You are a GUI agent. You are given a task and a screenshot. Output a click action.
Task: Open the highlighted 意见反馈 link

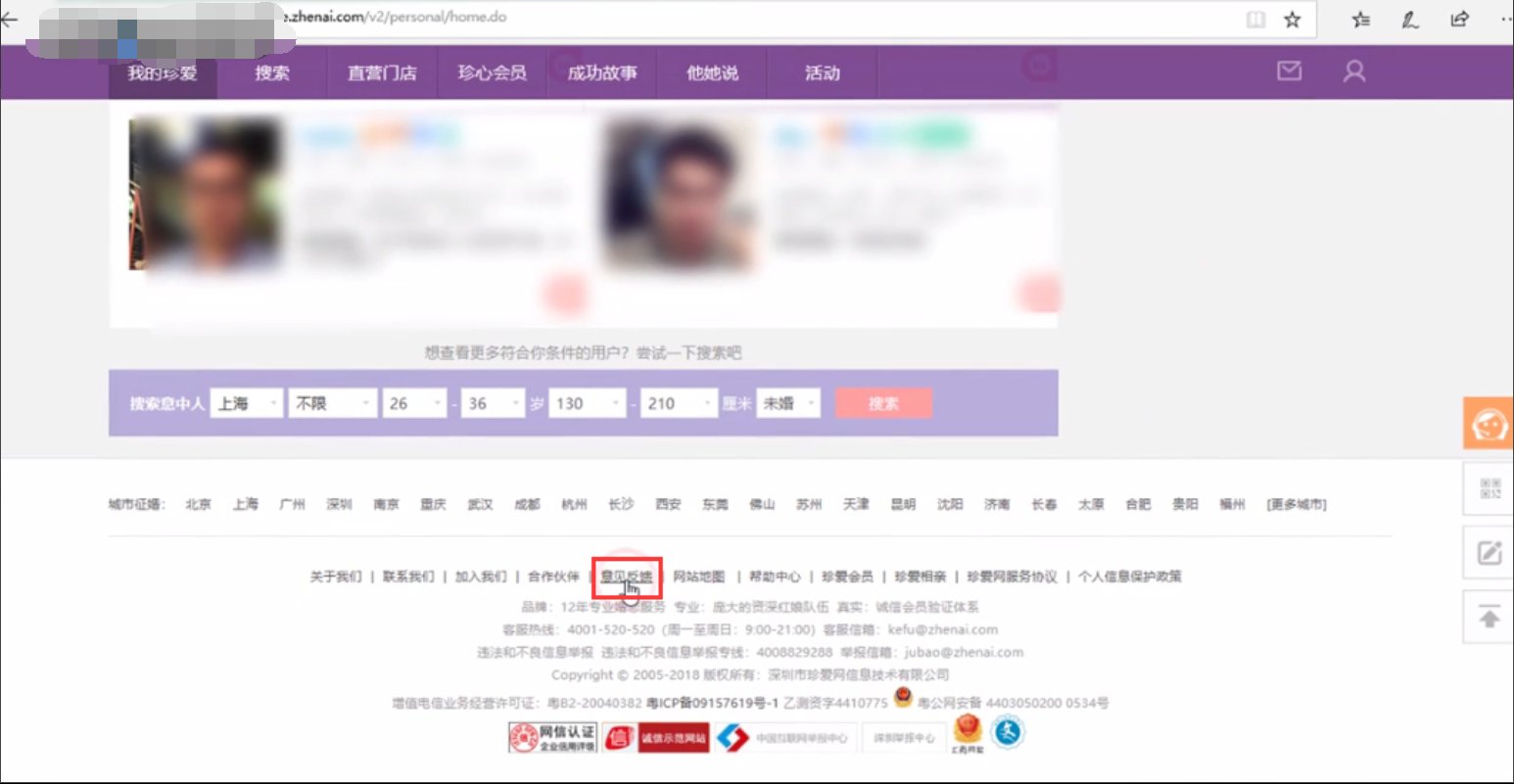tap(627, 576)
